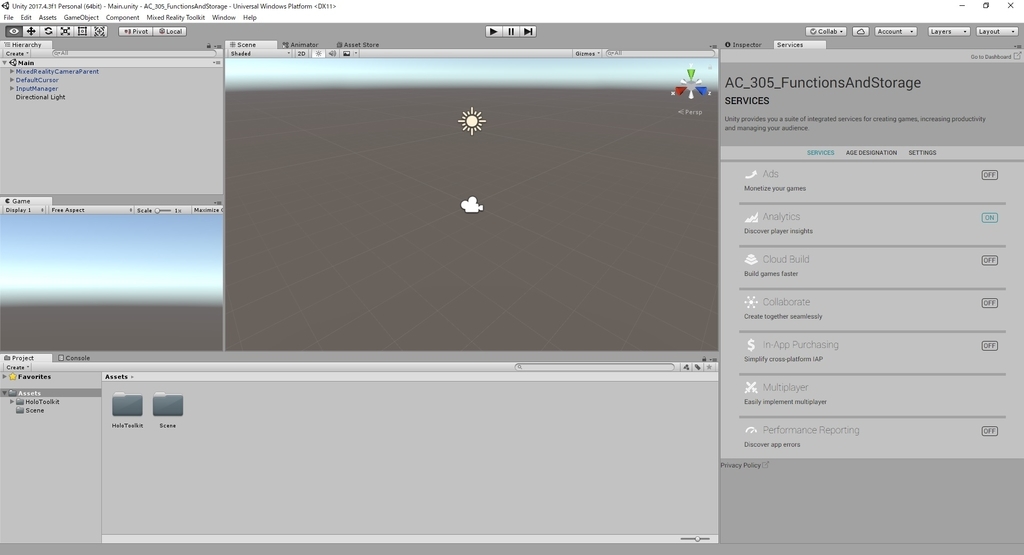Open the Layers dropdown
The image size is (1024, 555).
[x=948, y=31]
